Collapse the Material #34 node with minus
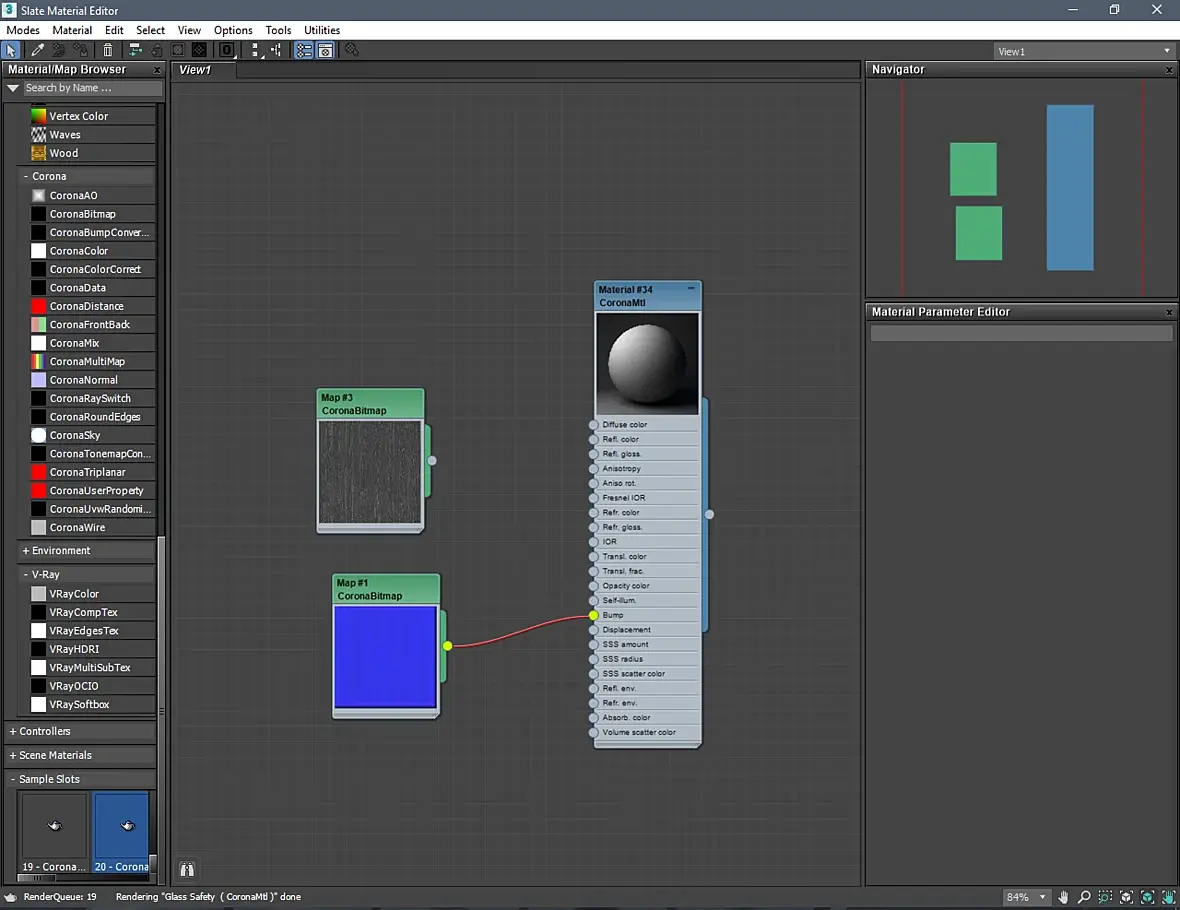This screenshot has height=910, width=1180. tap(691, 288)
